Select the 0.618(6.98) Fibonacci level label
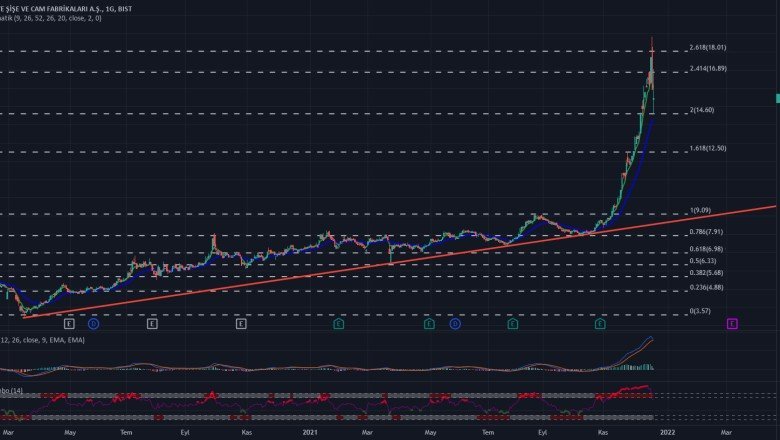780x440 pixels. (x=706, y=249)
